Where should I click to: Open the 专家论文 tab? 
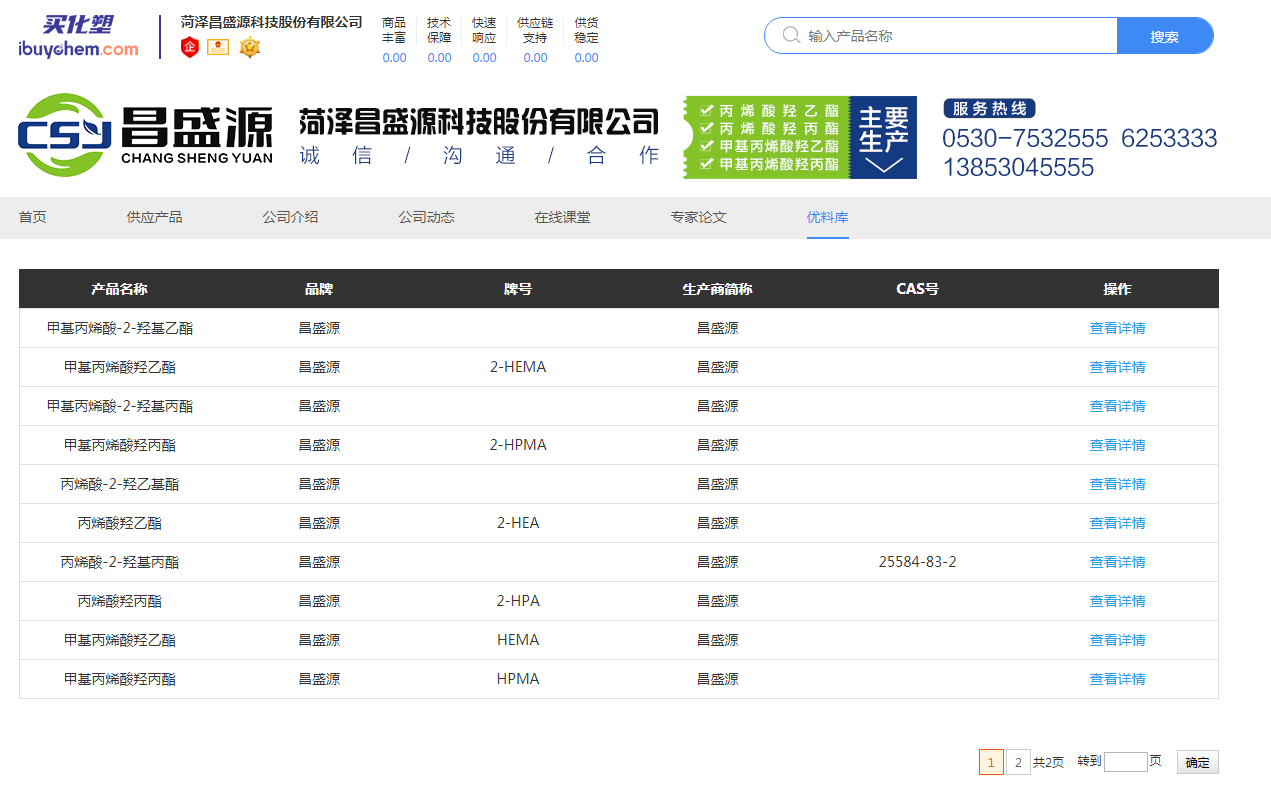(698, 217)
